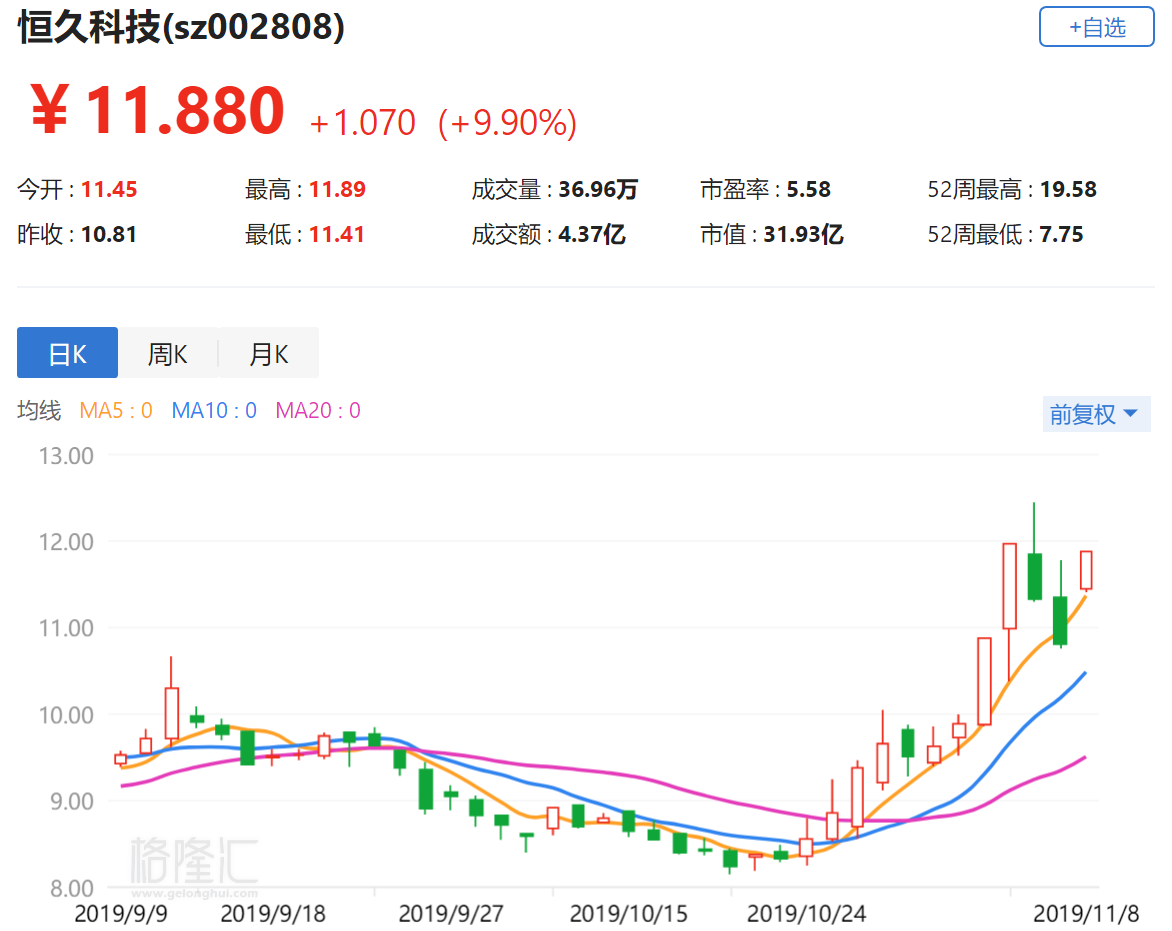Click y-axis label 8.00
Image resolution: width=1172 pixels, height=931 pixels.
coord(72,888)
